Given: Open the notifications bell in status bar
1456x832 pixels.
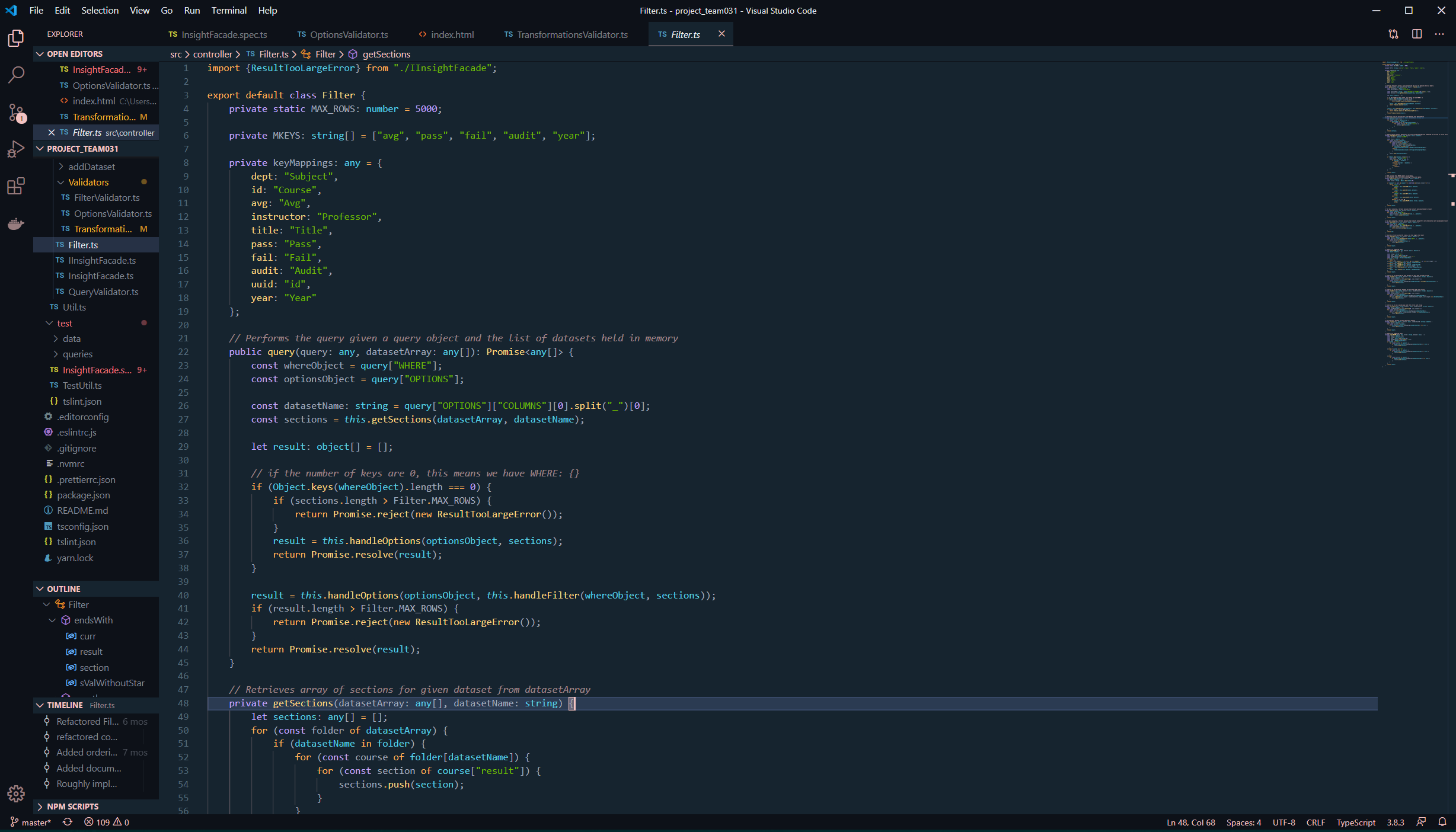Looking at the screenshot, I should 1442,822.
